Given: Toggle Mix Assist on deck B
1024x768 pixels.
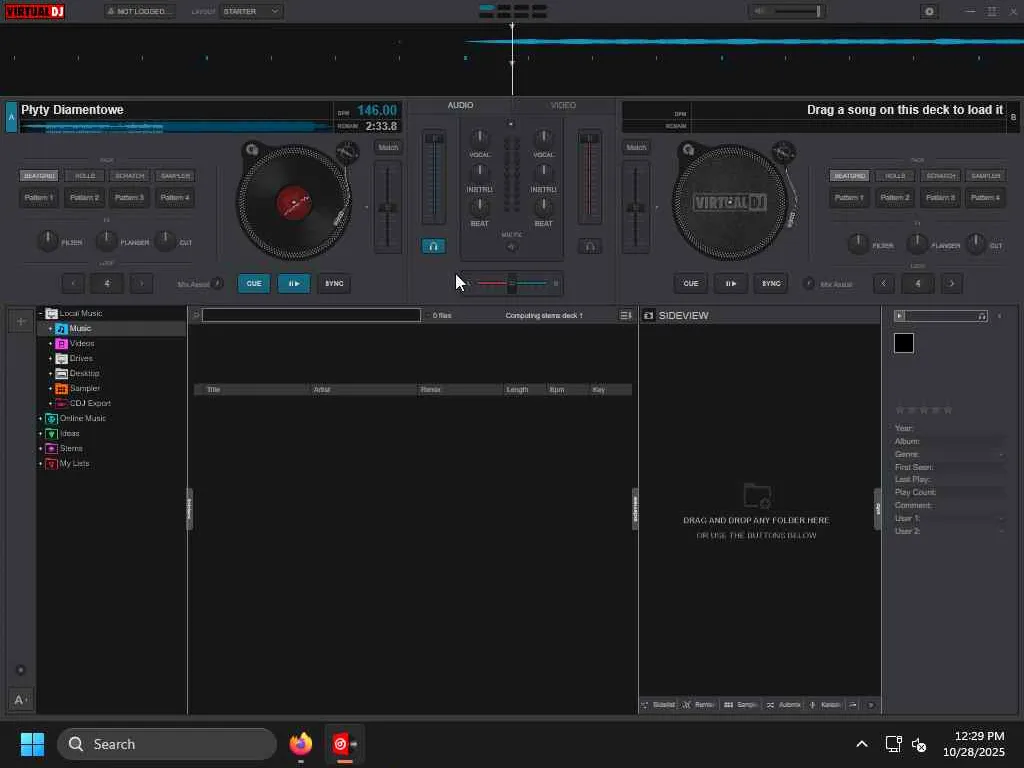Looking at the screenshot, I should (808, 283).
